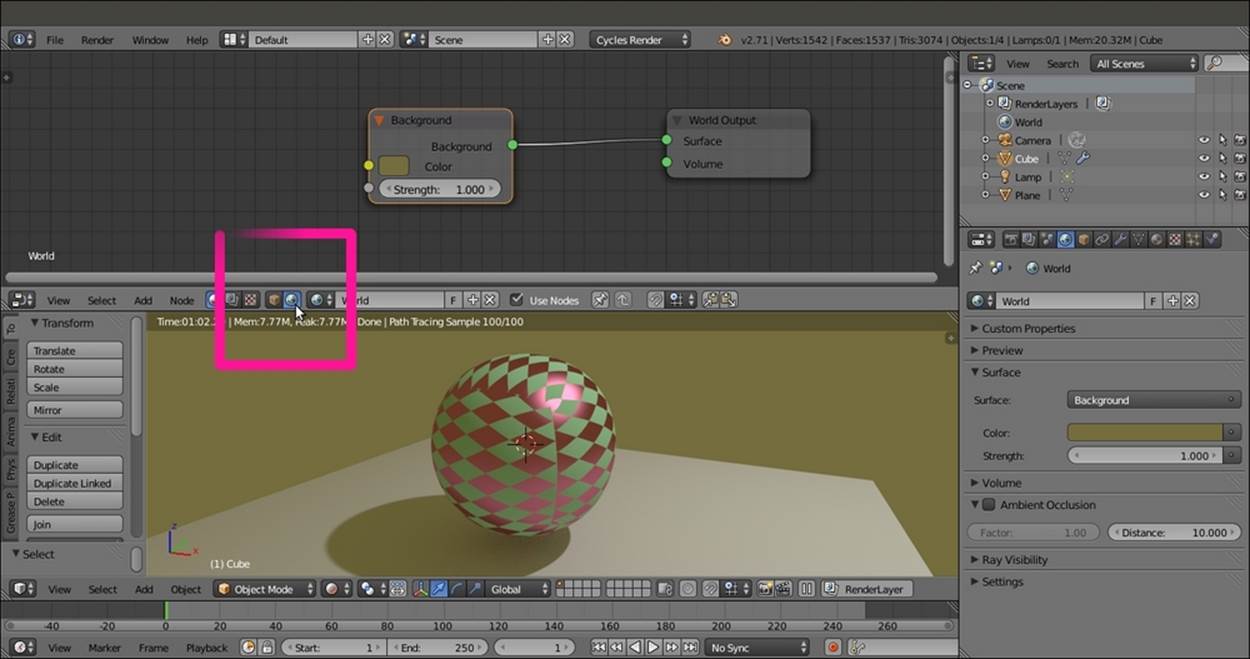Open the Node menu in node editor header
1250x659 pixels.
coord(181,300)
